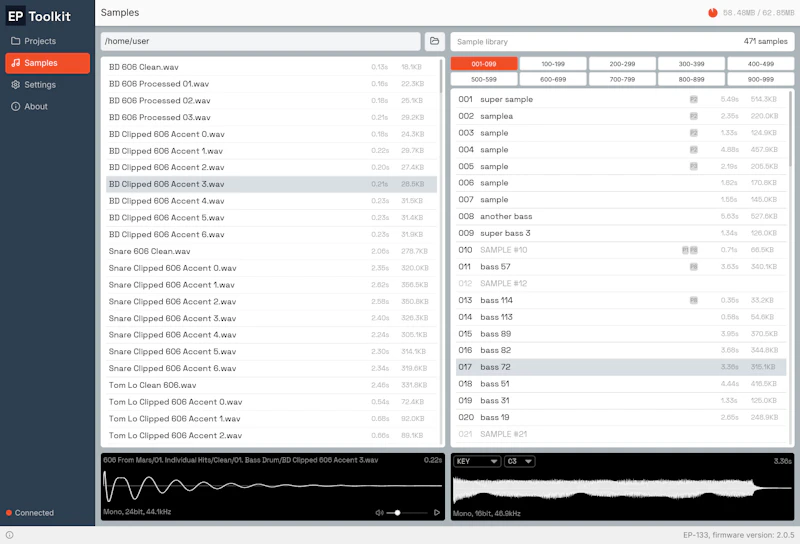The height and width of the screenshot is (544, 800).
Task: Select the 400-499 sample range tab
Action: coord(761,64)
